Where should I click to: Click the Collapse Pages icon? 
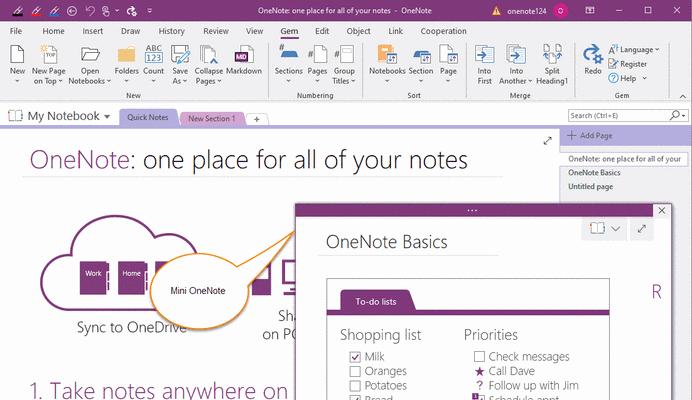click(x=208, y=54)
